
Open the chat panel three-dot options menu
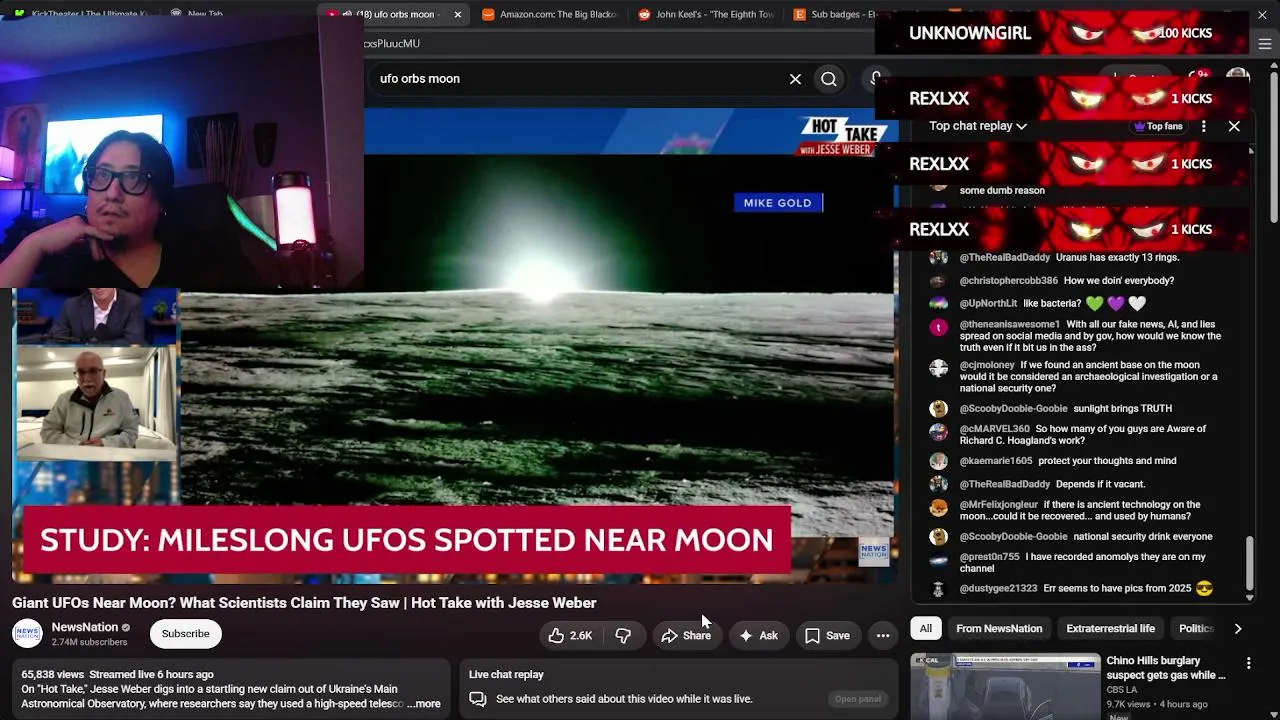pos(1204,126)
